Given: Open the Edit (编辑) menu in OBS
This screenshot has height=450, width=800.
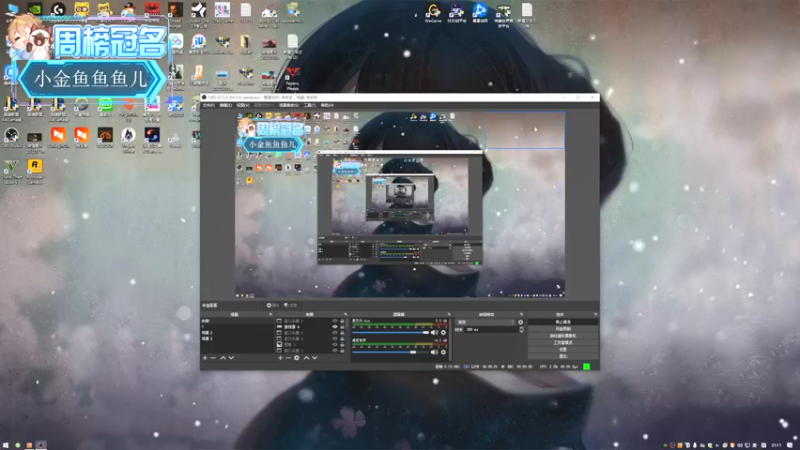Looking at the screenshot, I should 226,105.
